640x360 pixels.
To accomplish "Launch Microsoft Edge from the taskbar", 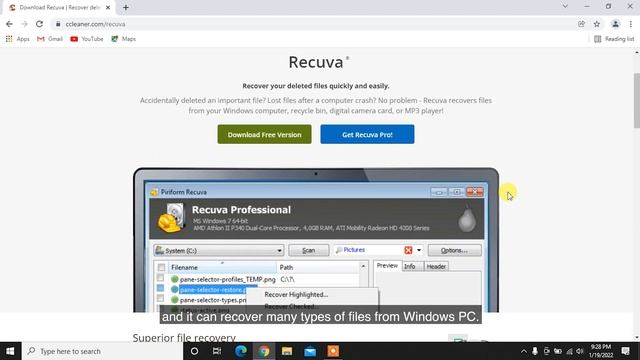I will (241, 351).
